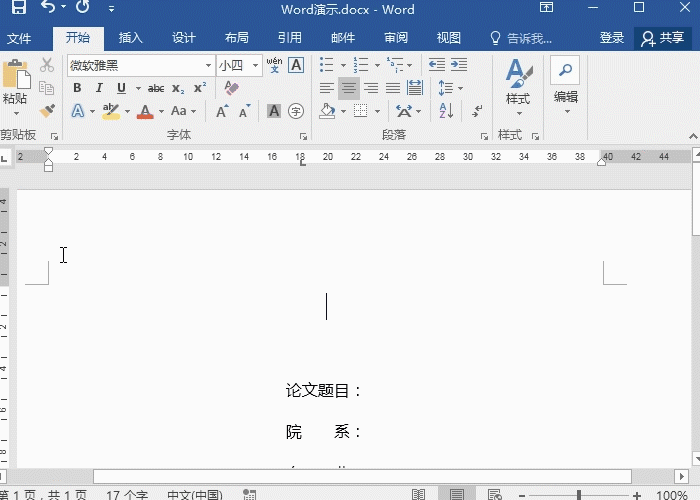
Task: Click the 告诉我 tell me box
Action: point(521,38)
